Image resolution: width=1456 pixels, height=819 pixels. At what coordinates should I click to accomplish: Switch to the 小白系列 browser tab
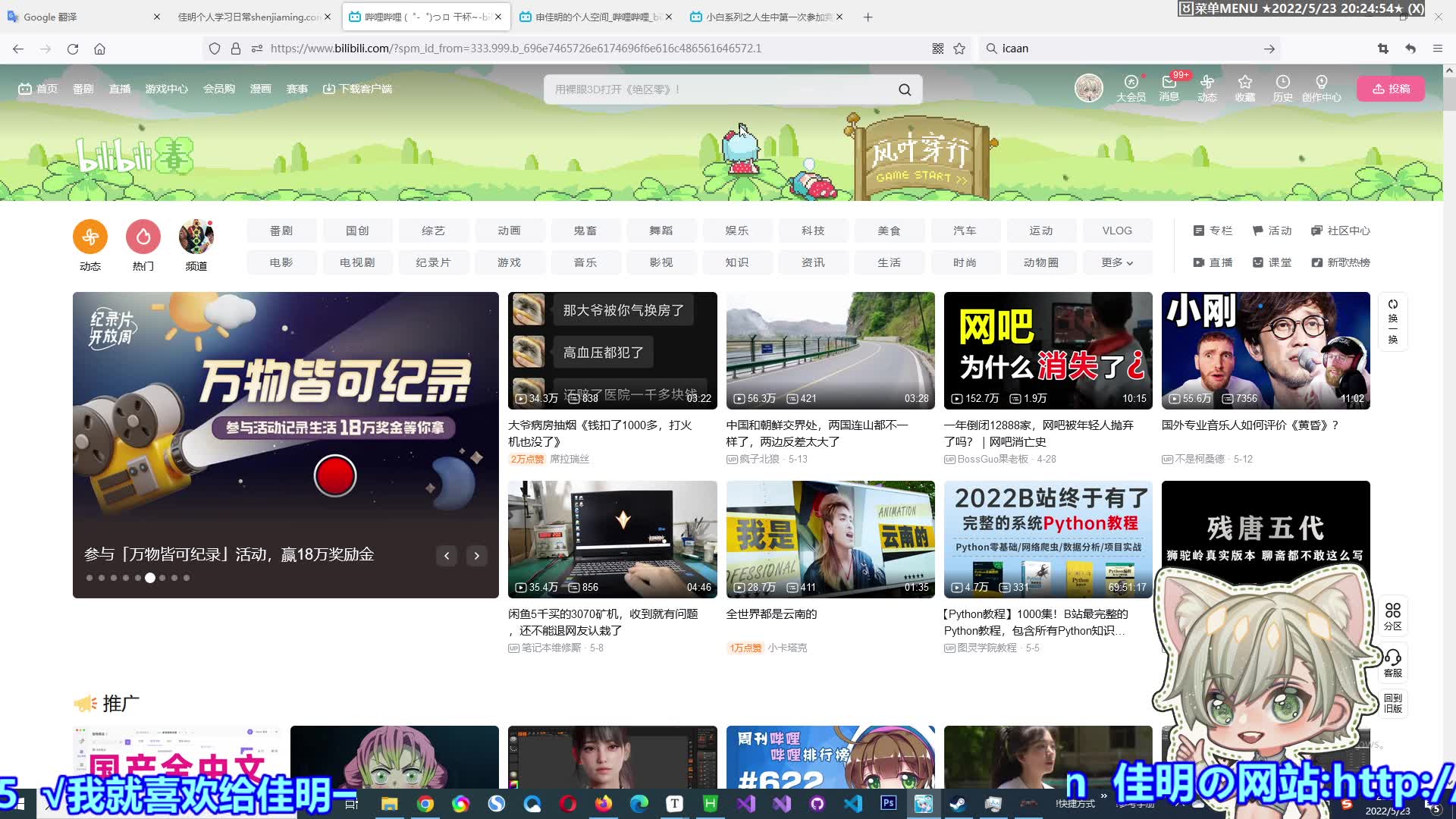(767, 17)
